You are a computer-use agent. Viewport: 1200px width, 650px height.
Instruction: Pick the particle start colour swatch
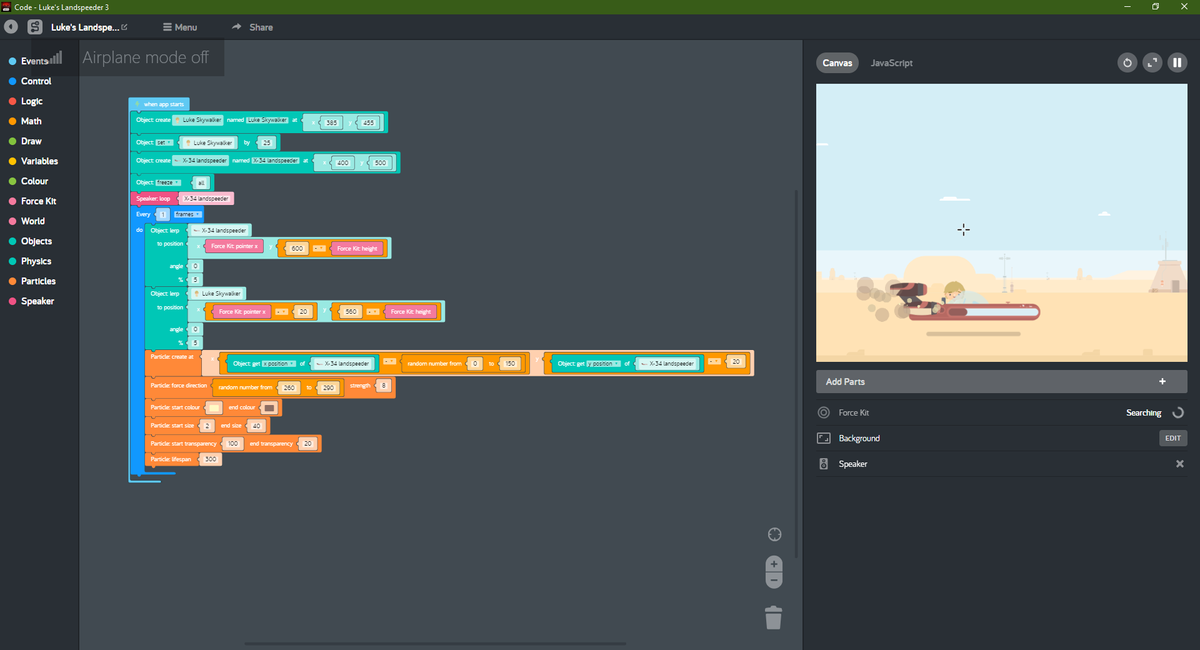pos(214,407)
